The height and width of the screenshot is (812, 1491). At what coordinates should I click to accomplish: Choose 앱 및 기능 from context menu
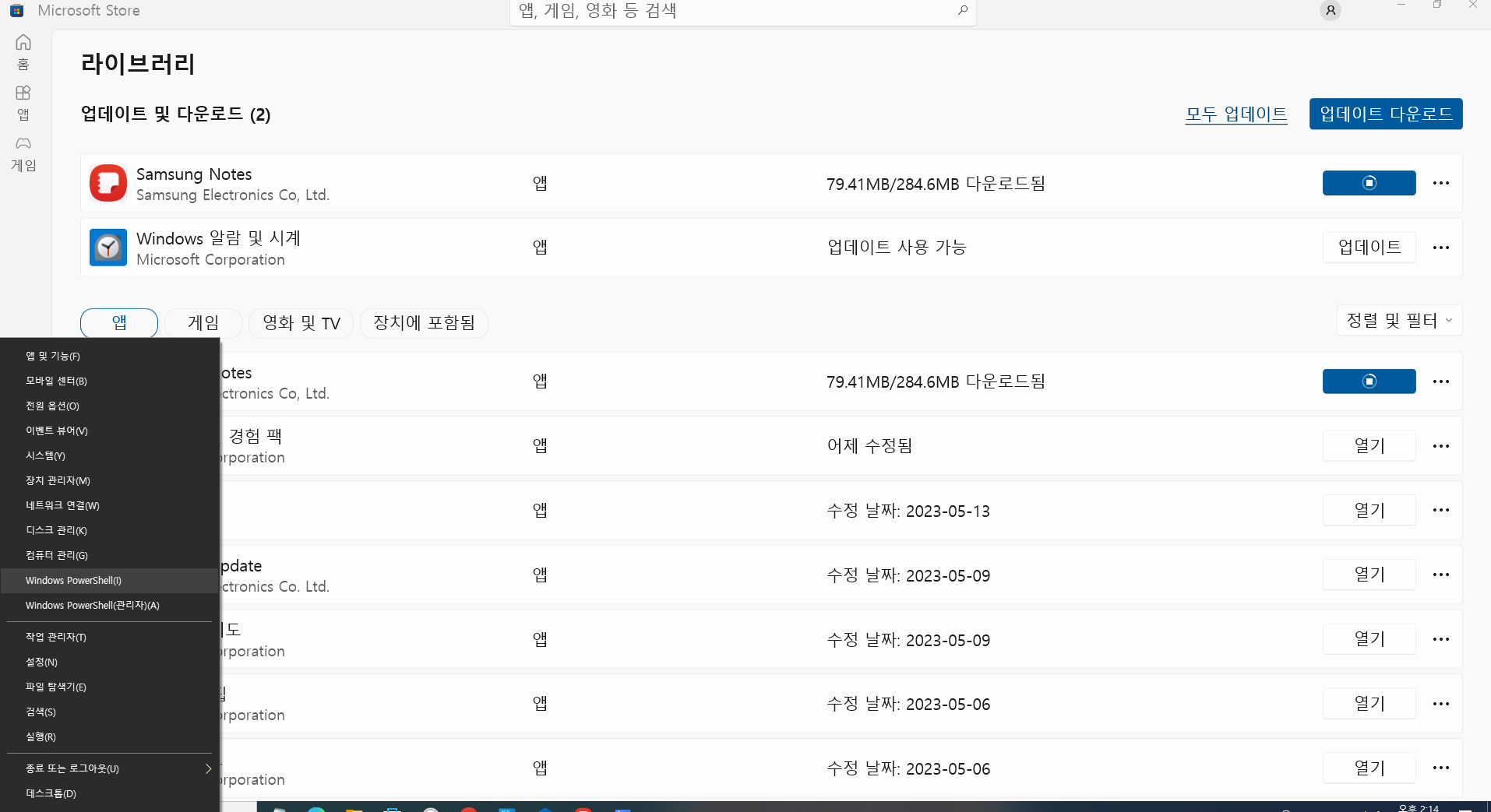click(x=110, y=356)
